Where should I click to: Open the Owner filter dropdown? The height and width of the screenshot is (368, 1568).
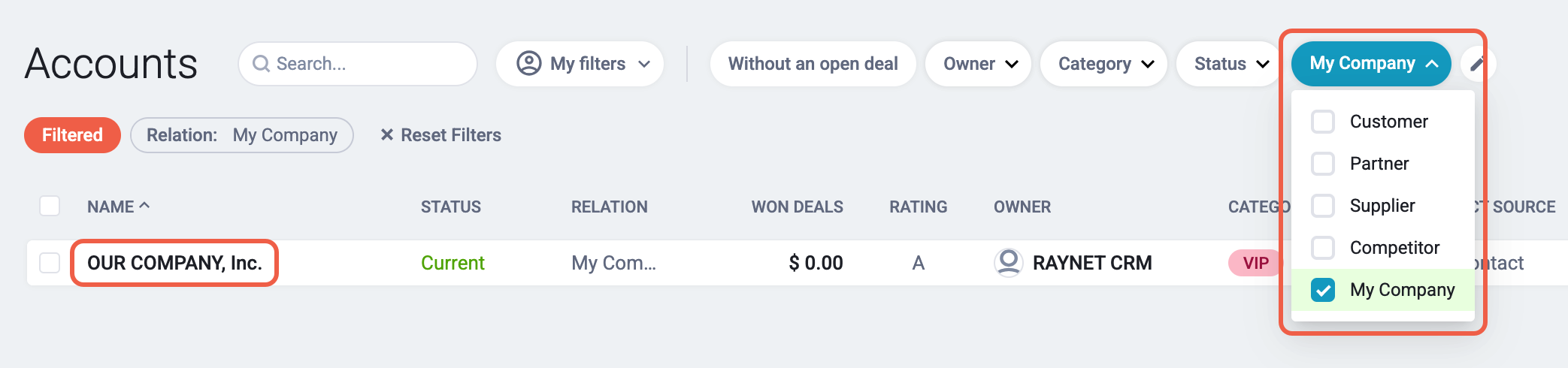point(978,64)
